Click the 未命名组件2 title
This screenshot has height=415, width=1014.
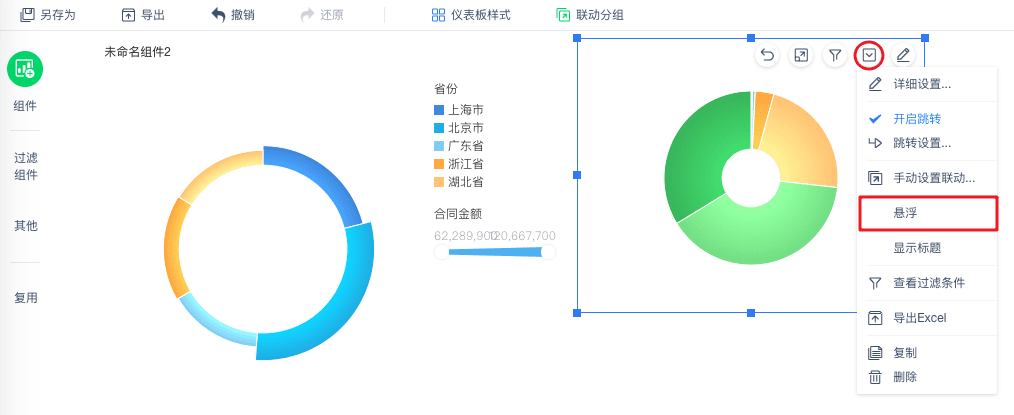[x=138, y=52]
